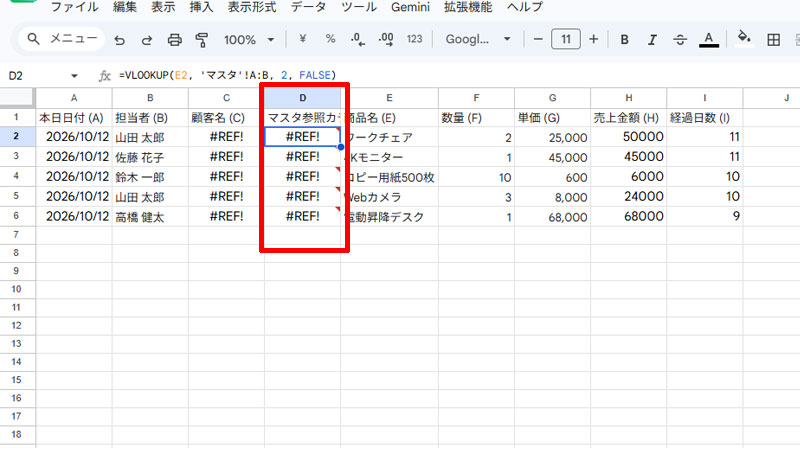Increase decimal places icon

[386, 39]
